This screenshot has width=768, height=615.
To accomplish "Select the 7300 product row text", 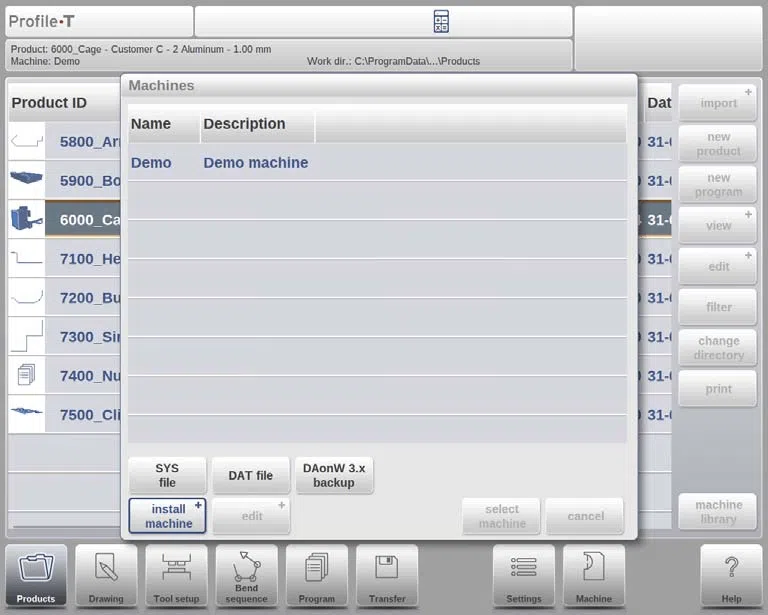I will pos(90,337).
